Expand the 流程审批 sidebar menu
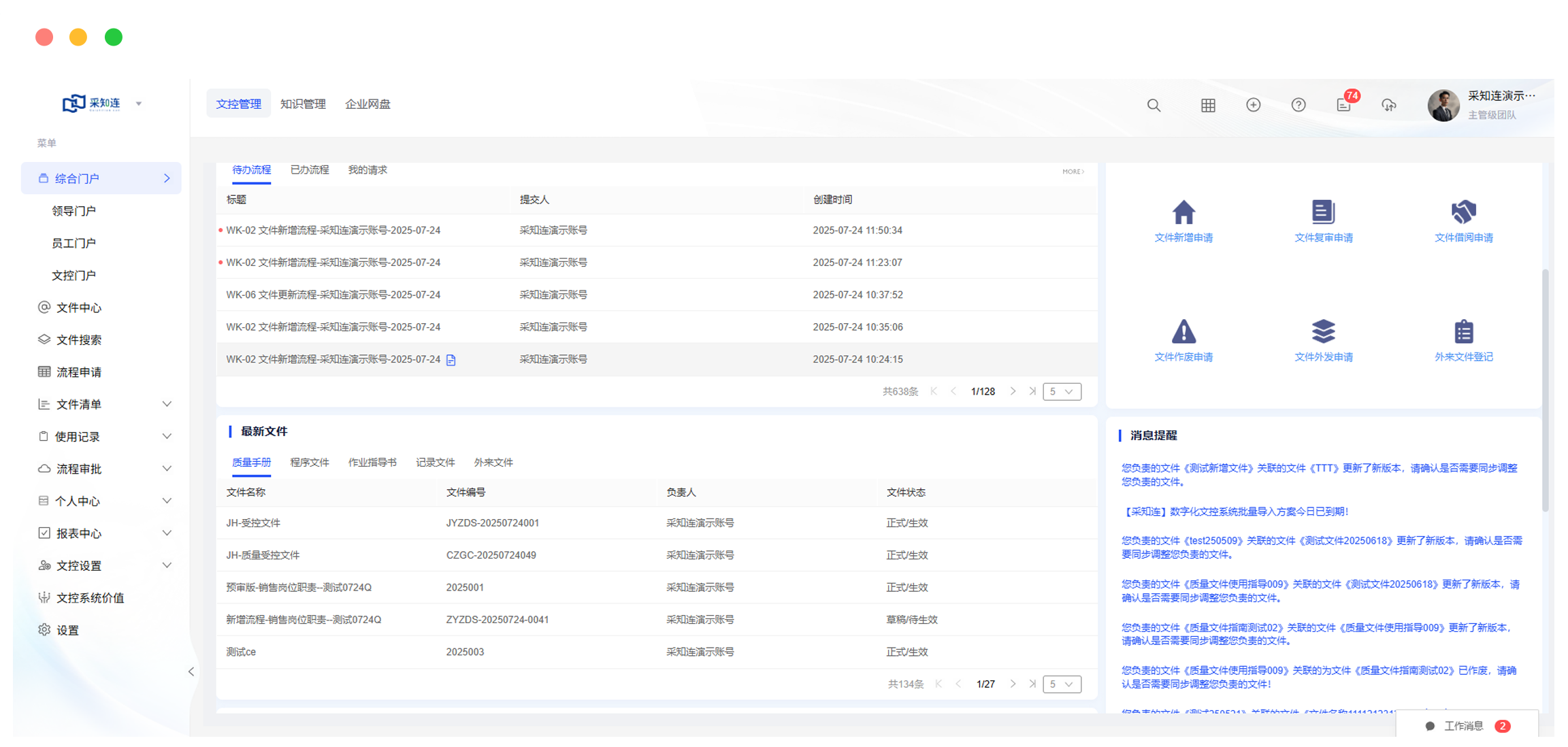Viewport: 1568px width, 747px height. click(167, 469)
